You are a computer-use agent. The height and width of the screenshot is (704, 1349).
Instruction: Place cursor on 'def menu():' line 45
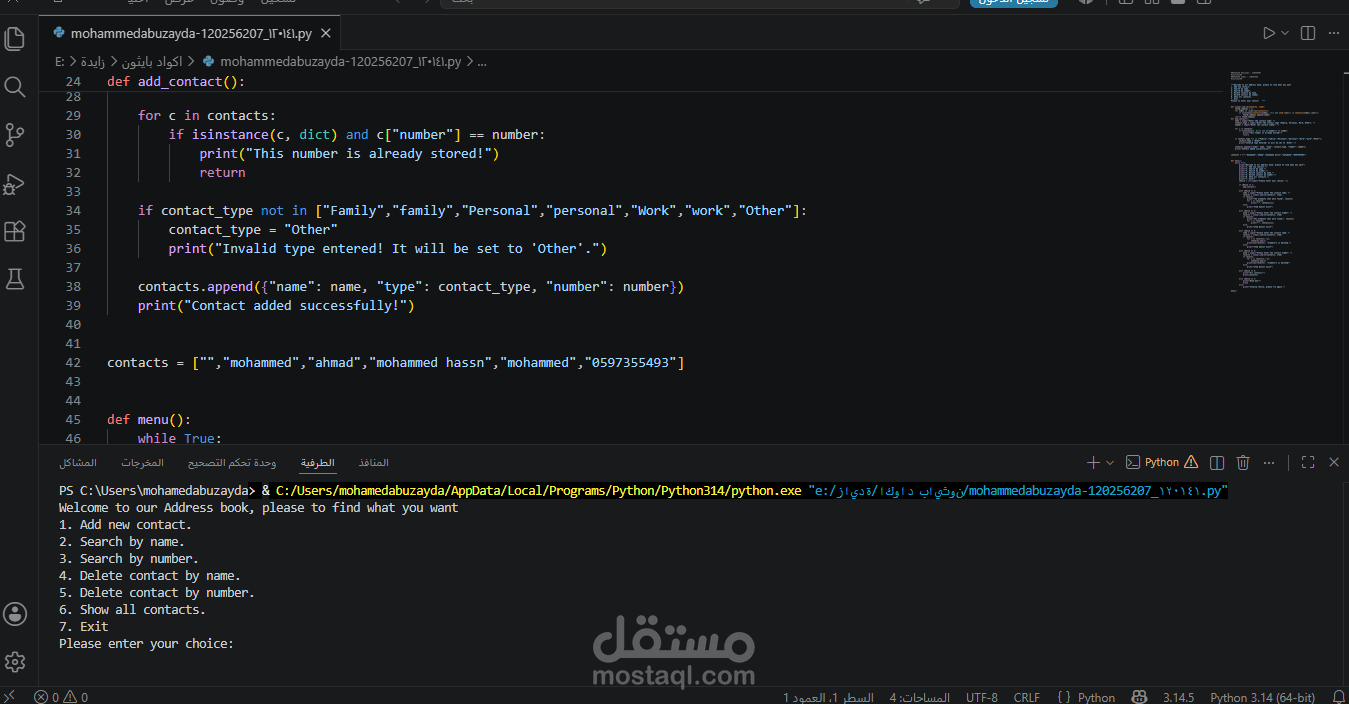click(149, 419)
